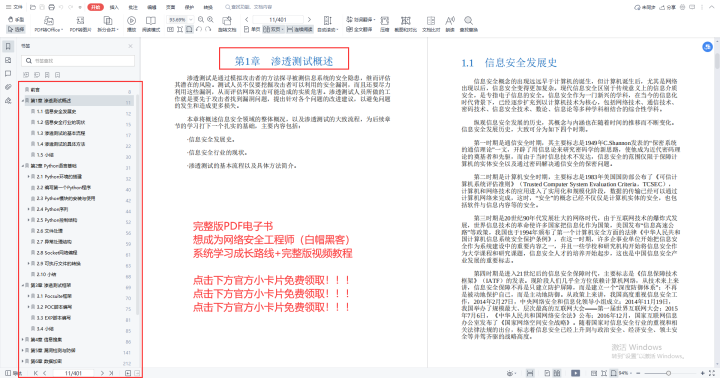Switch to the 批注 ribbon tab
The width and height of the screenshot is (720, 378).
(x=133, y=7)
